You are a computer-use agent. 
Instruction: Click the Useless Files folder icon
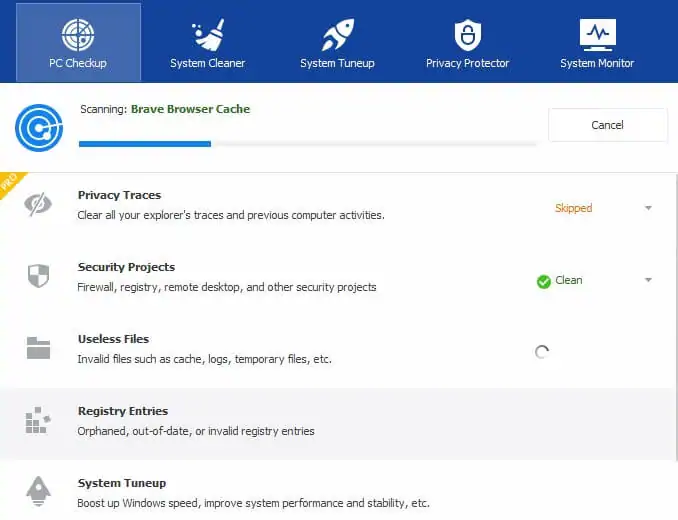pyautogui.click(x=38, y=348)
